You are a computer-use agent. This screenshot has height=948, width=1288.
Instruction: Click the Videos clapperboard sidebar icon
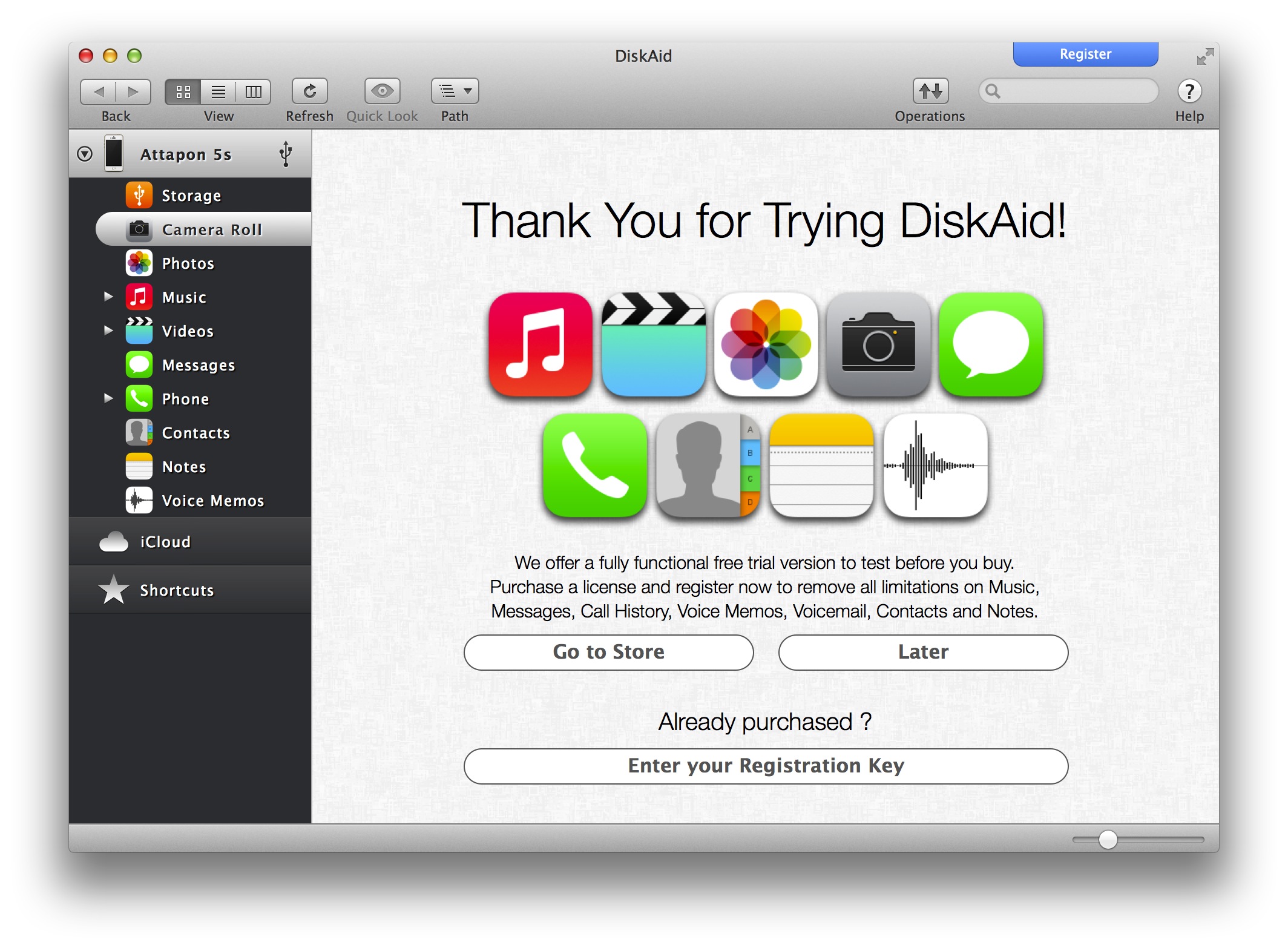[x=139, y=331]
